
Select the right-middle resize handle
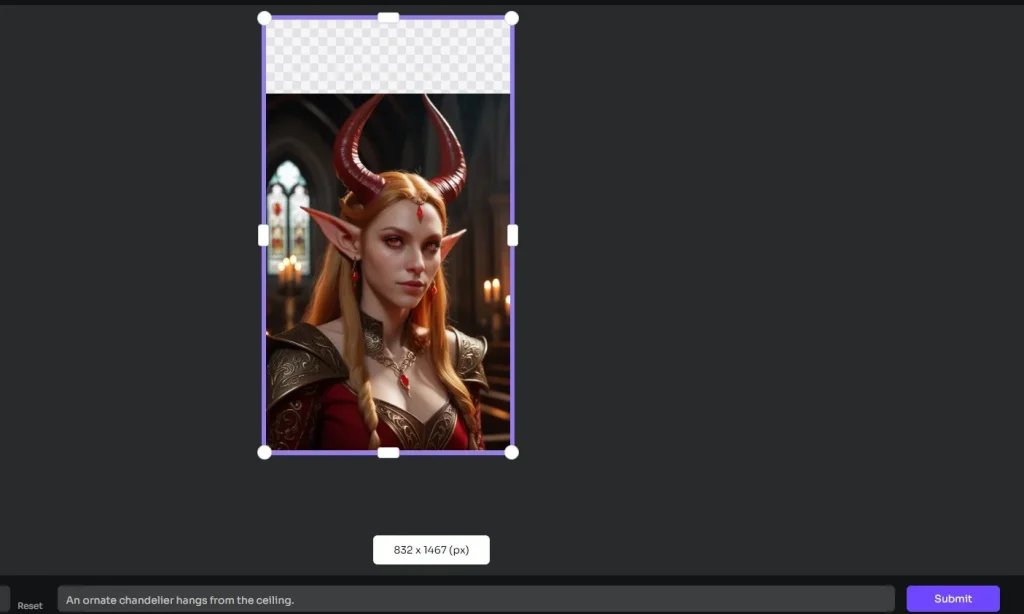[x=513, y=235]
